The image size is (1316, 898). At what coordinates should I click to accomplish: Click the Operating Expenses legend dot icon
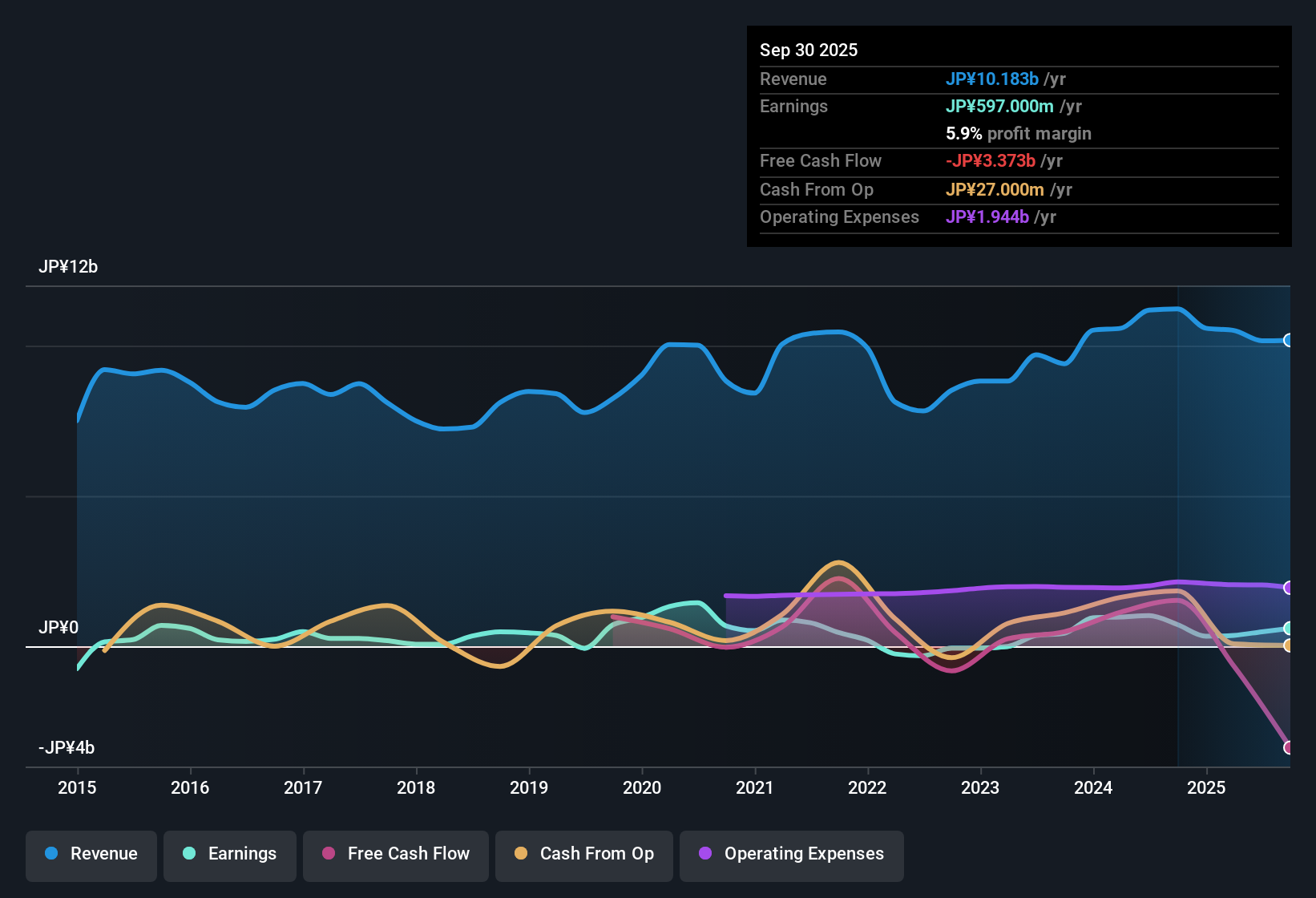(704, 854)
